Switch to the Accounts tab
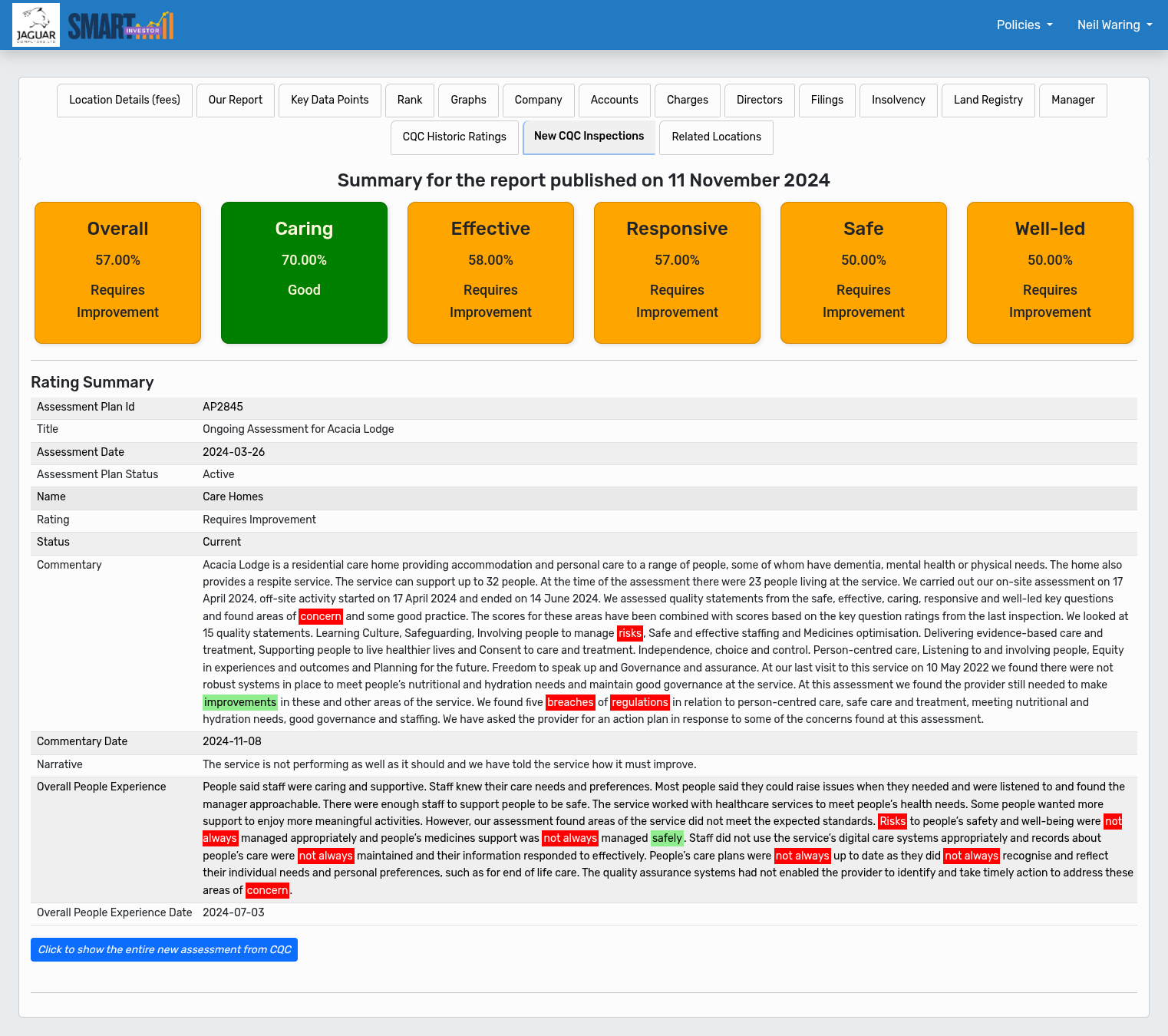This screenshot has width=1168, height=1036. point(614,101)
